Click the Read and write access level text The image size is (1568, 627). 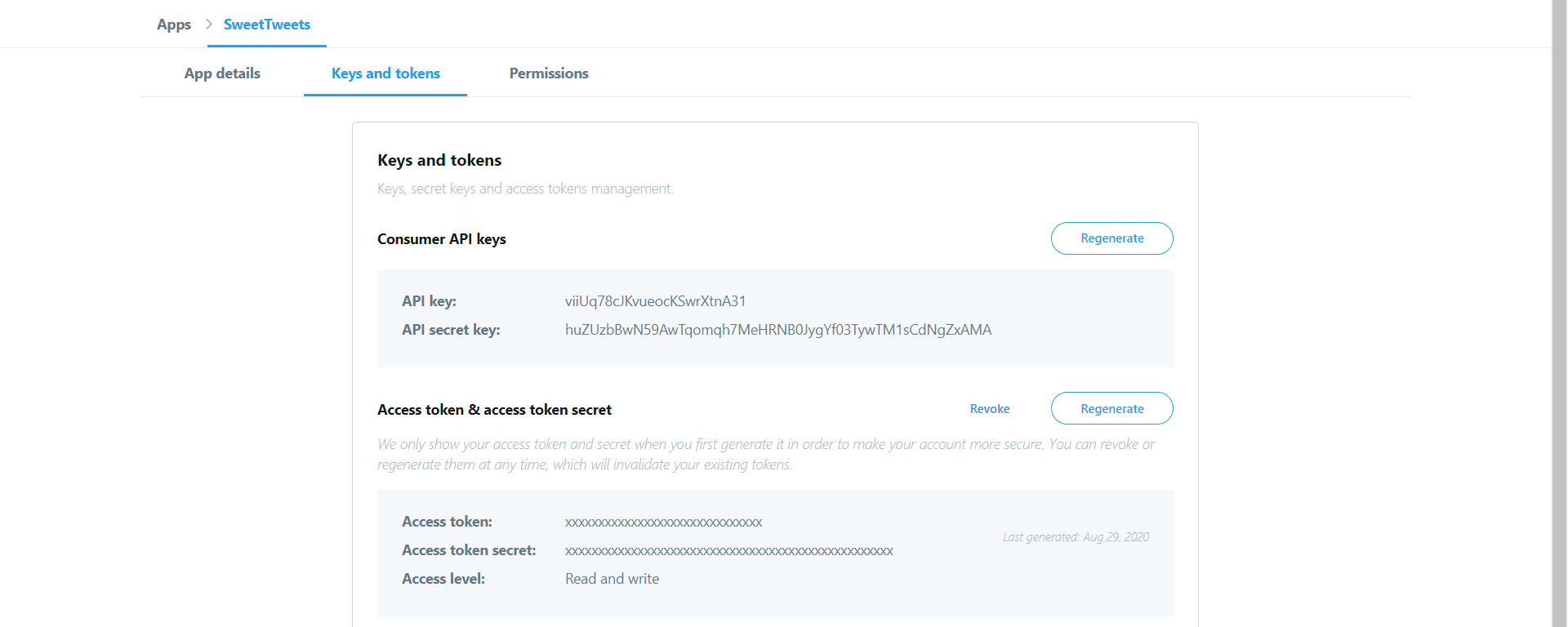(612, 579)
